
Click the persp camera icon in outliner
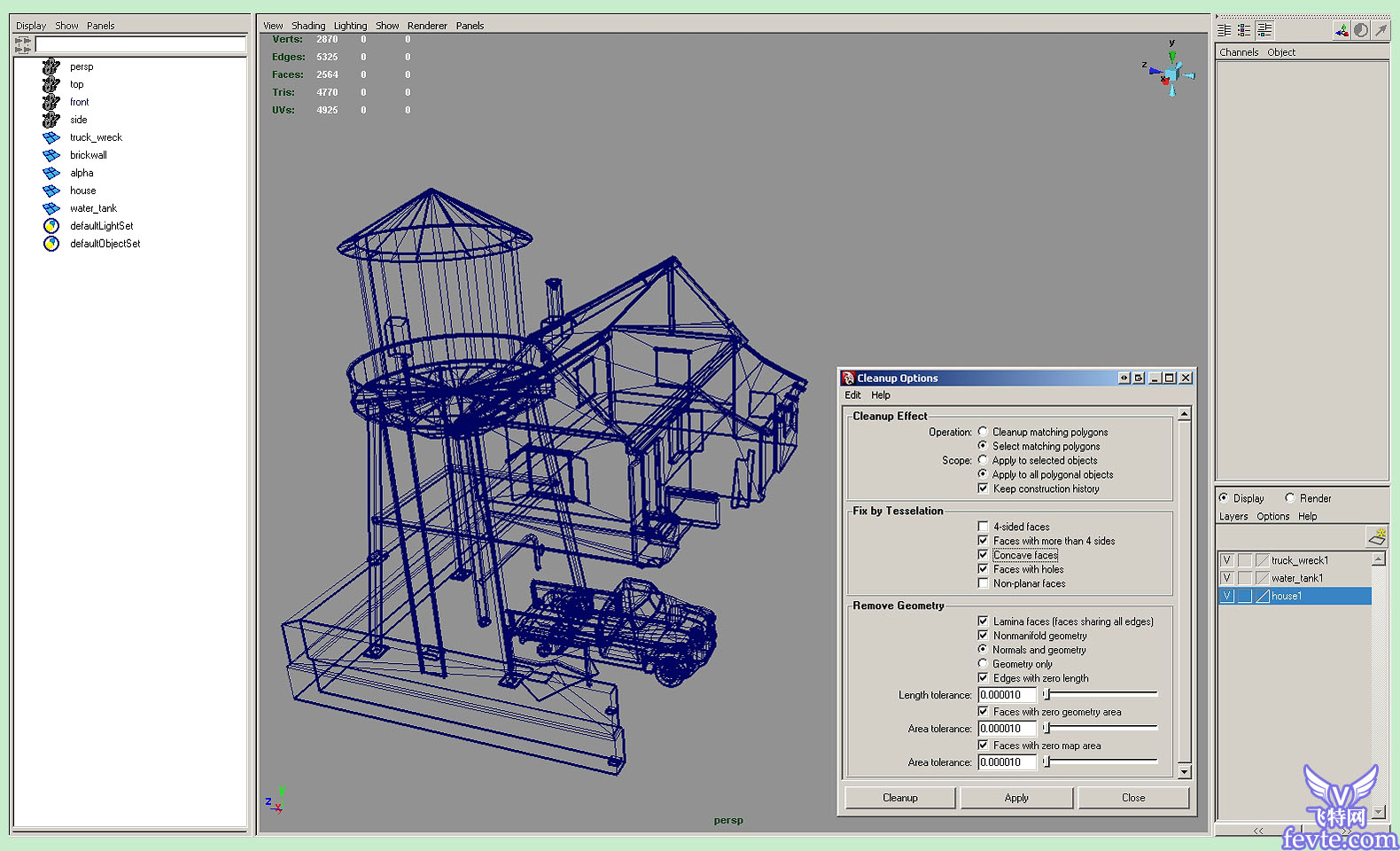coord(51,66)
